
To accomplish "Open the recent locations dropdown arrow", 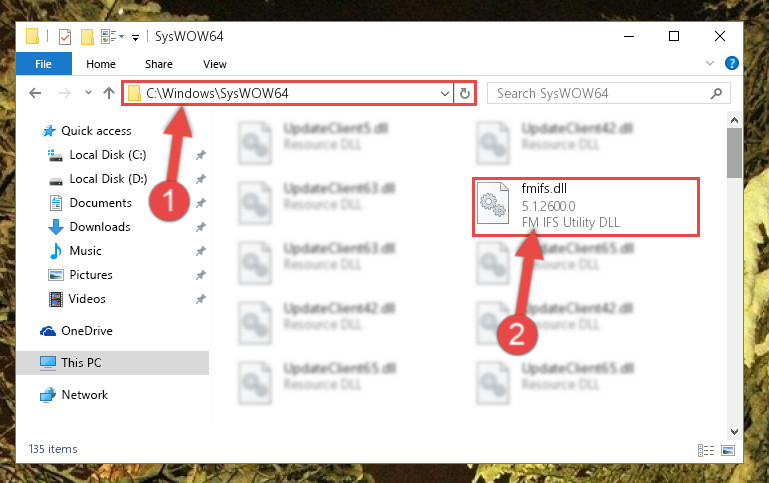I will tap(88, 92).
